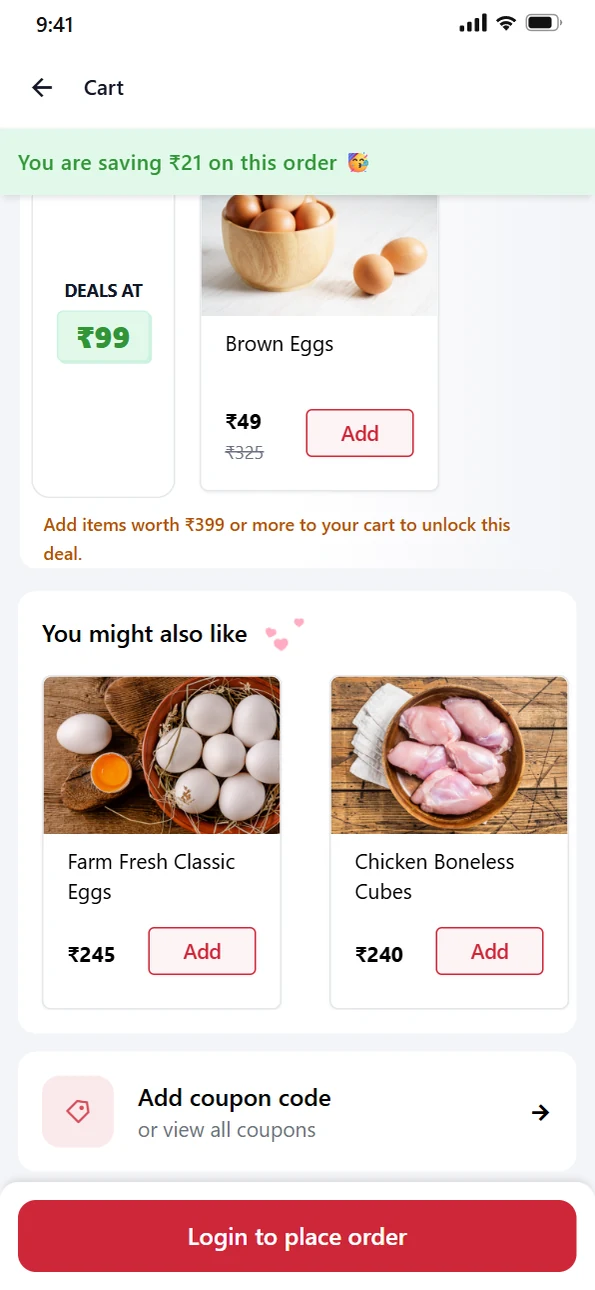Screen dimensions: 595x1290
Task: Open Chicken Boneless Cubes image
Action: tap(449, 755)
